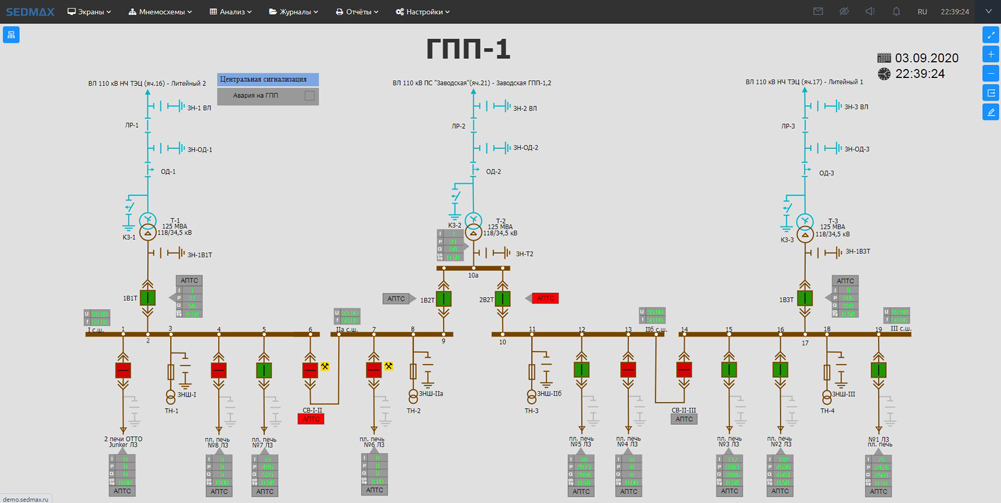The width and height of the screenshot is (1001, 503).
Task: Toggle the Авария на ГПП indicator box
Action: click(x=309, y=96)
